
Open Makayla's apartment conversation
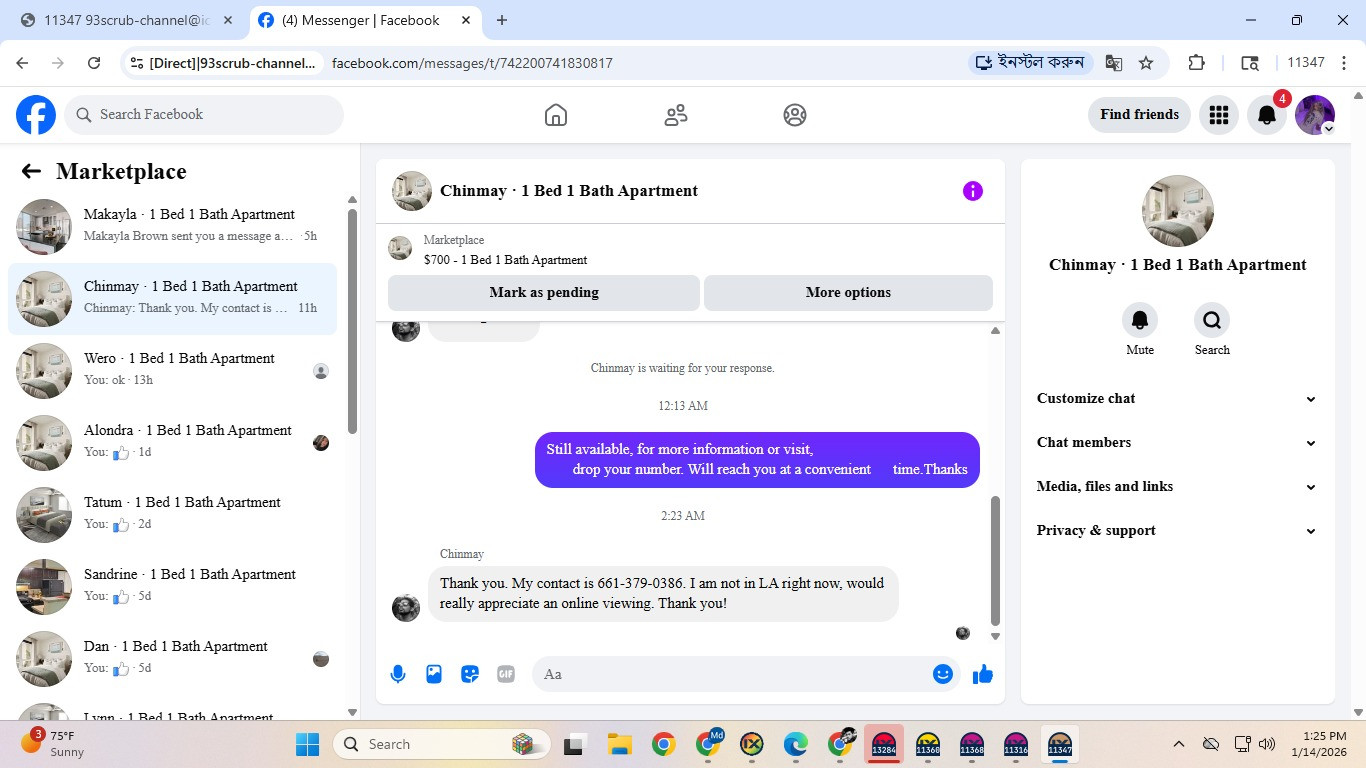point(172,227)
